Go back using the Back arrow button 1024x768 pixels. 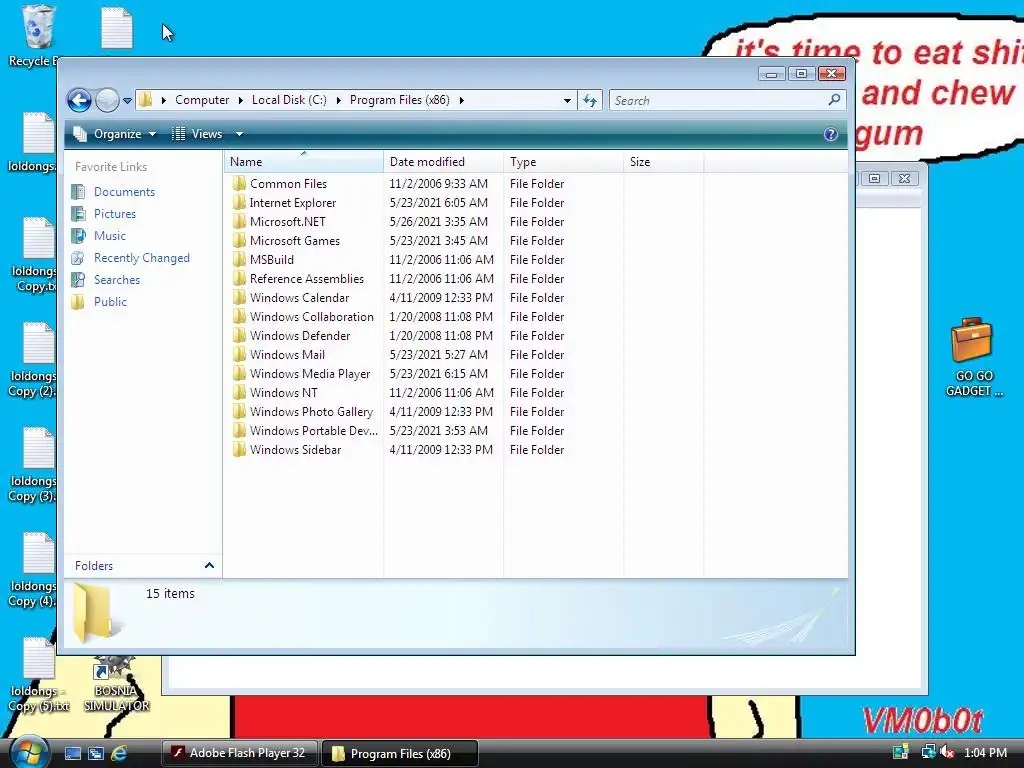pyautogui.click(x=79, y=101)
